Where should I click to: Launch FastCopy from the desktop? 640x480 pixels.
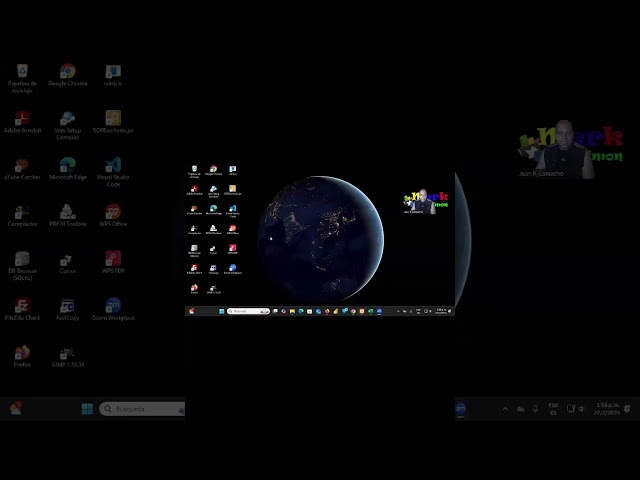[67, 307]
